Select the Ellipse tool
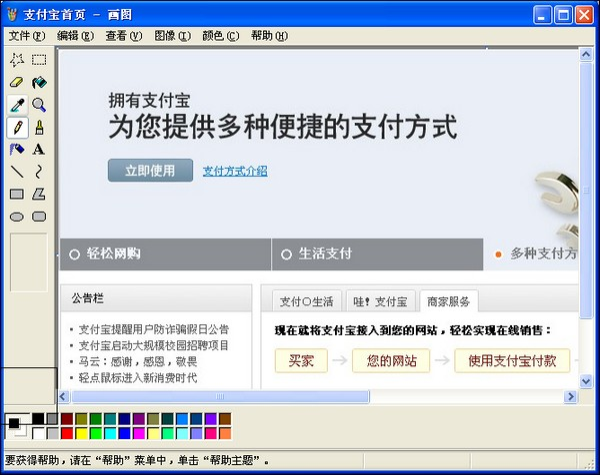The width and height of the screenshot is (600, 475). pos(17,216)
